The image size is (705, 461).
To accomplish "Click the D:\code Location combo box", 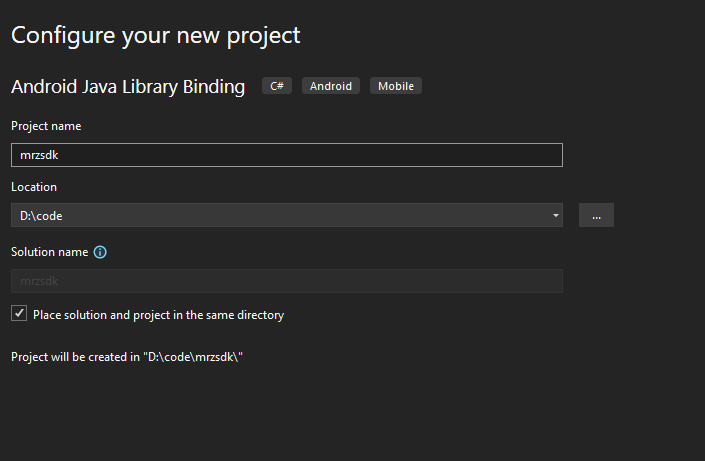I will click(x=280, y=216).
